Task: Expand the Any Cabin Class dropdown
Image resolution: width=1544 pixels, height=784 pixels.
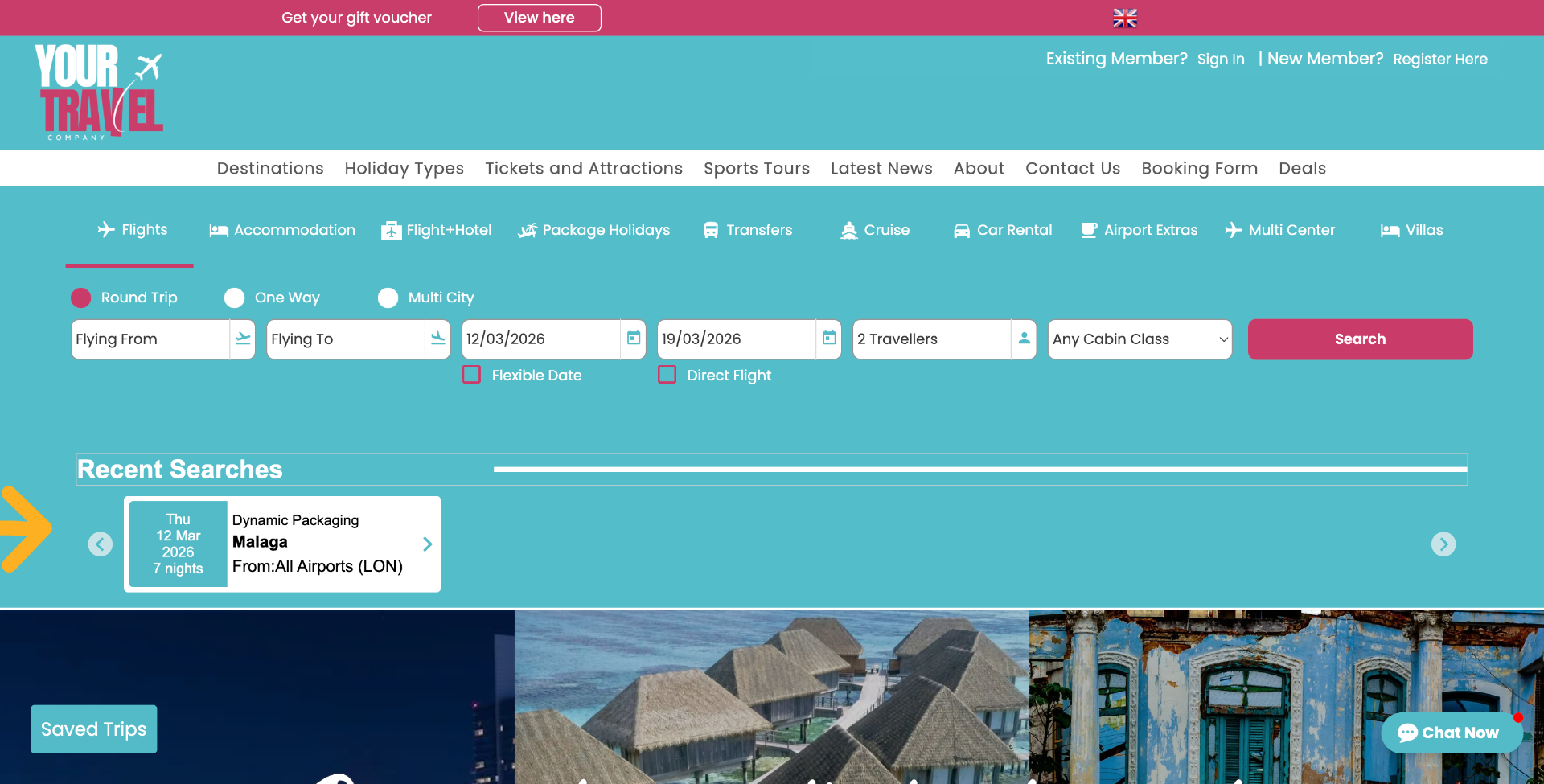Action: click(1139, 339)
